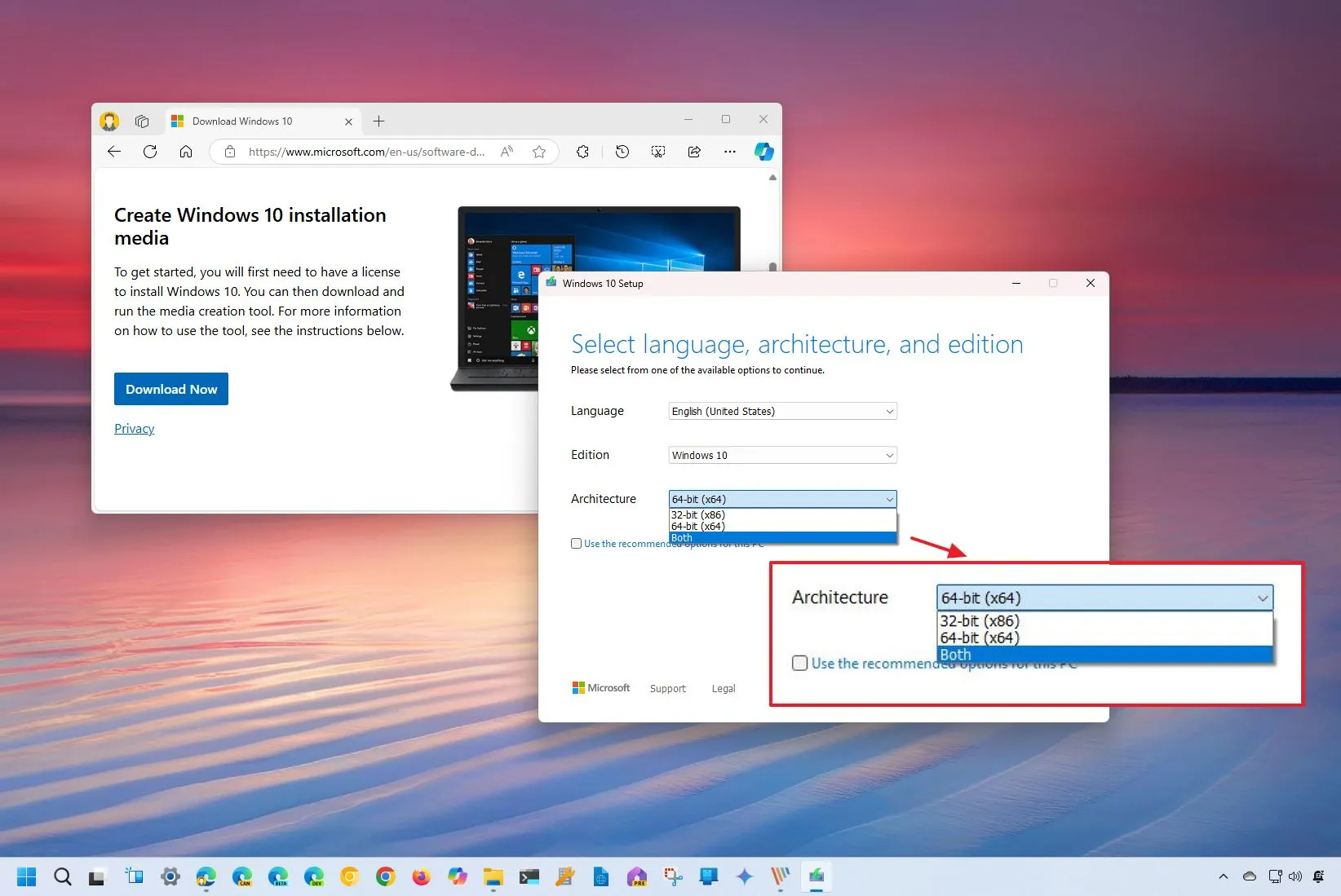Activate Read aloud in the address bar
This screenshot has width=1341, height=896.
click(x=507, y=152)
